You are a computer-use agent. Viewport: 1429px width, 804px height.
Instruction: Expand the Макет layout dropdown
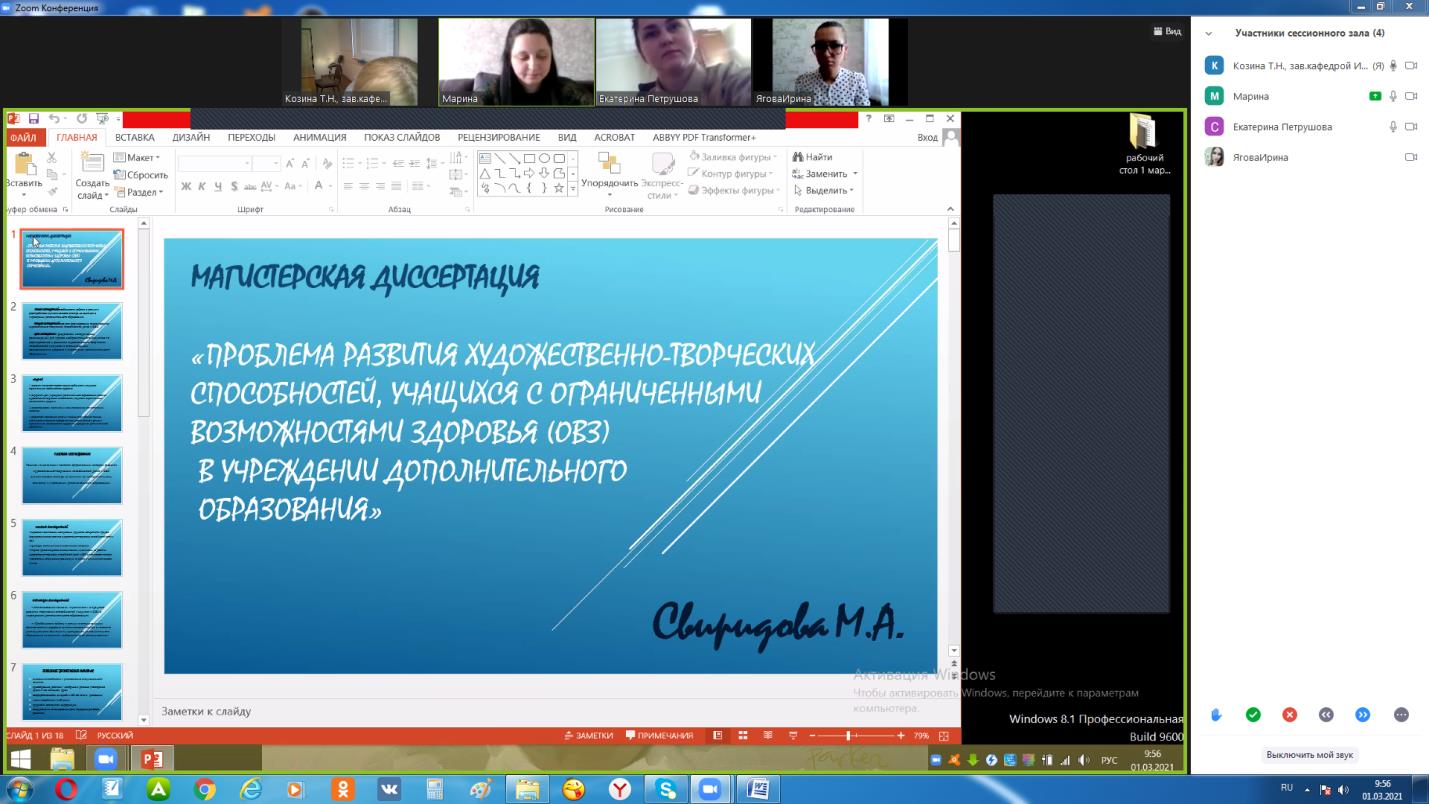137,157
